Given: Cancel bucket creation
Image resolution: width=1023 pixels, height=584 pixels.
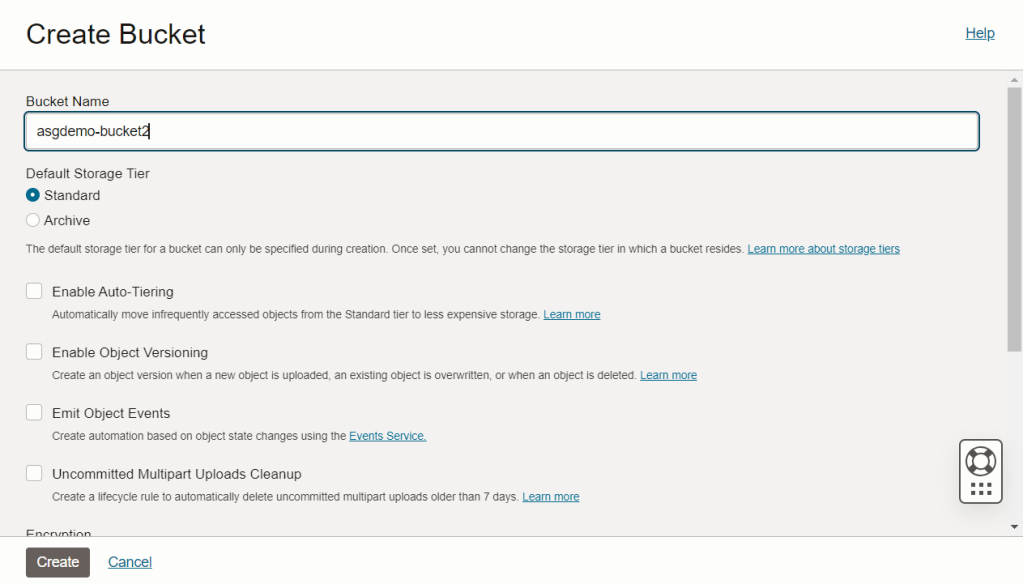Looking at the screenshot, I should click(130, 562).
